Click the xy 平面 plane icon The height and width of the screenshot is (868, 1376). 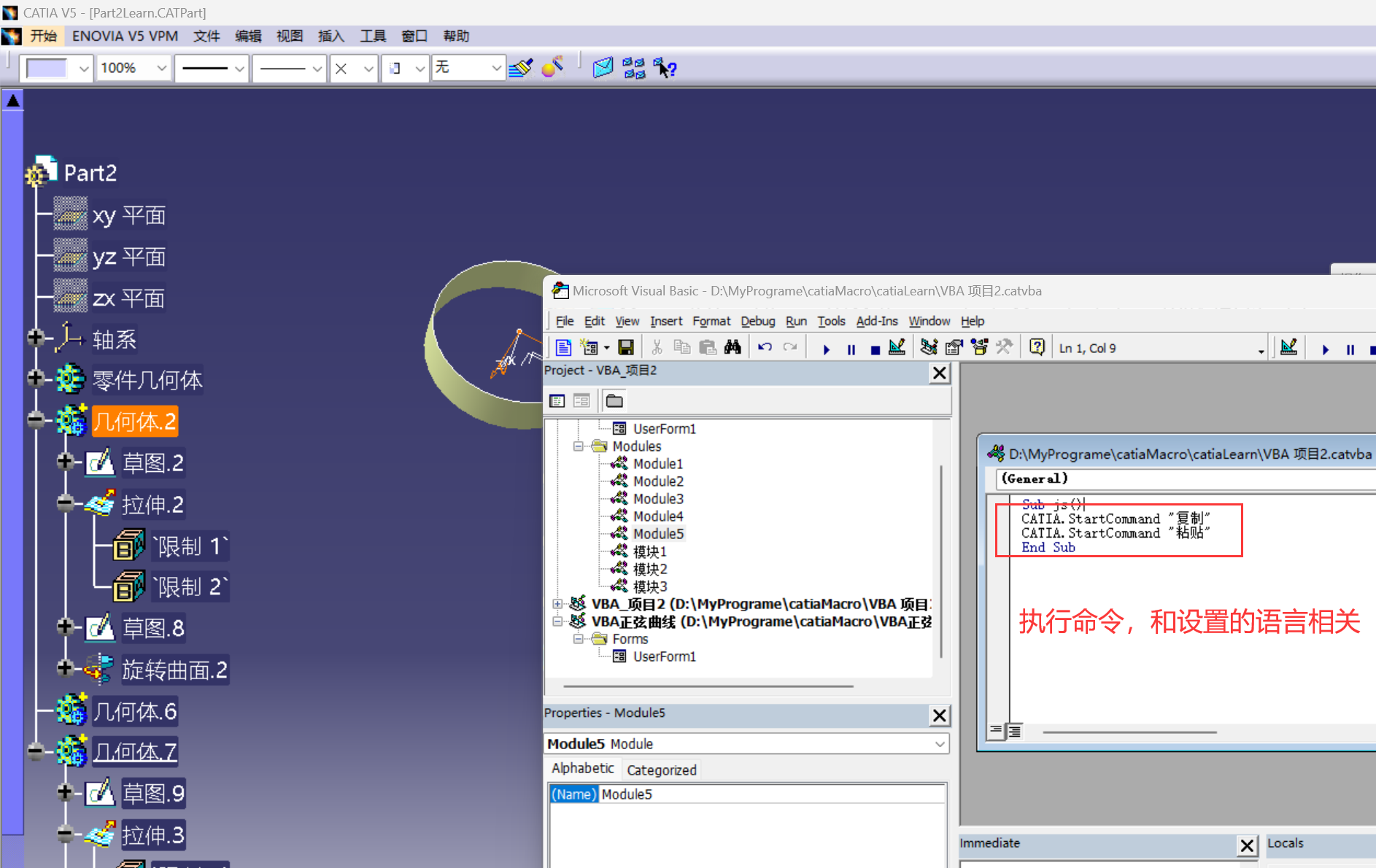(x=71, y=214)
